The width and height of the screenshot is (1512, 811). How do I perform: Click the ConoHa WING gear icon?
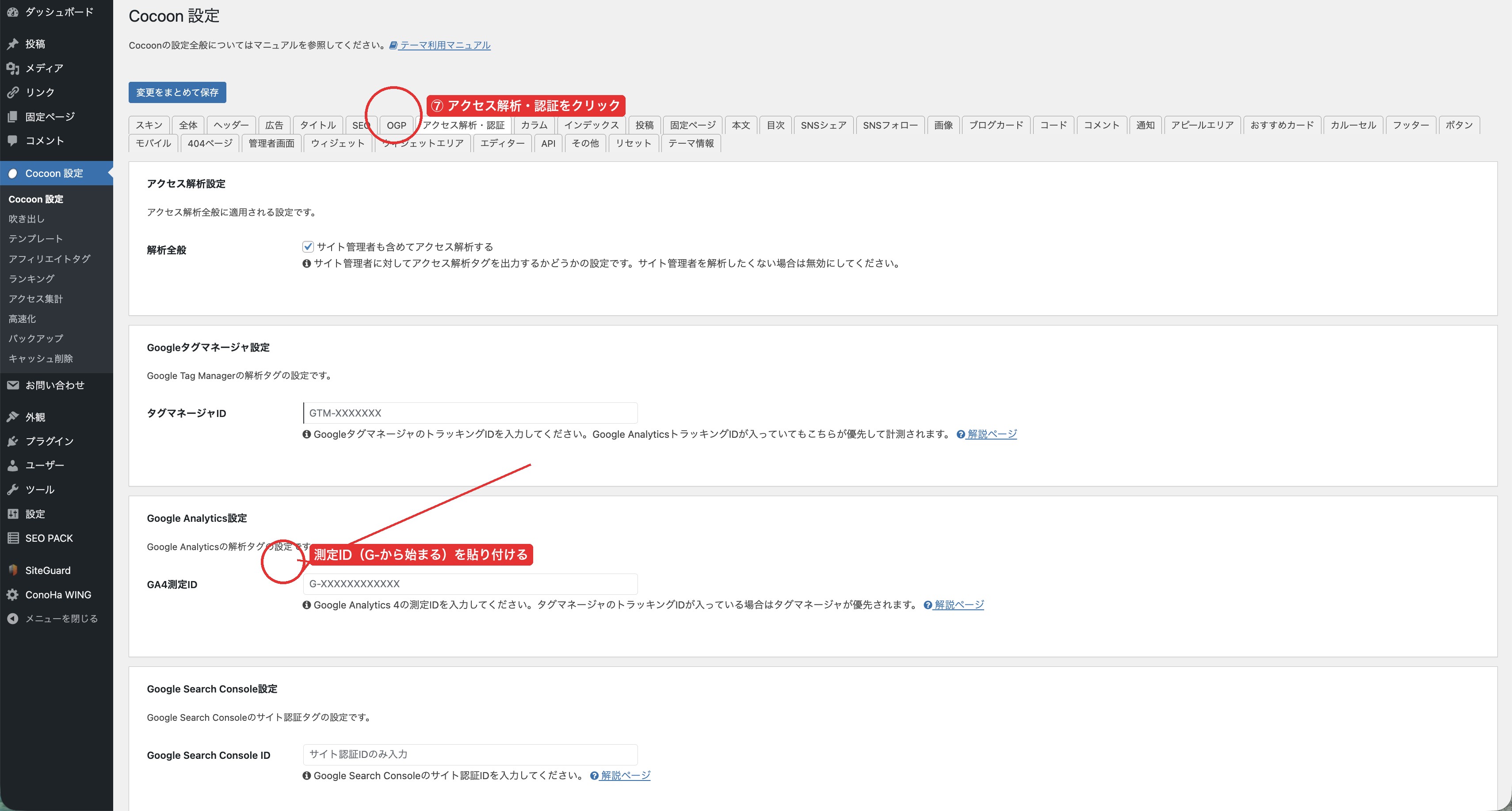[12, 594]
